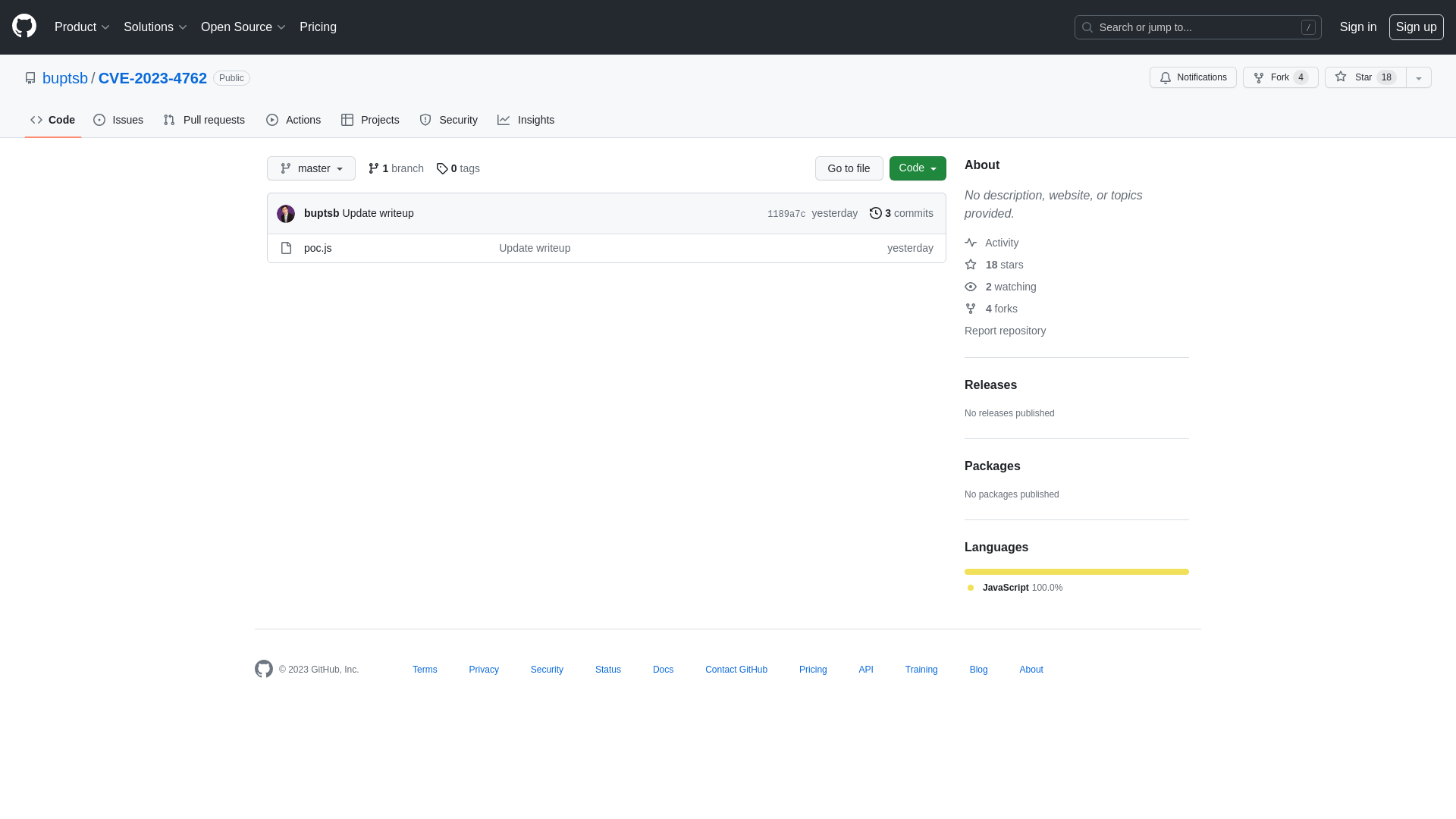Fork the repository with Fork button
This screenshot has width=1456, height=819.
tap(1281, 77)
